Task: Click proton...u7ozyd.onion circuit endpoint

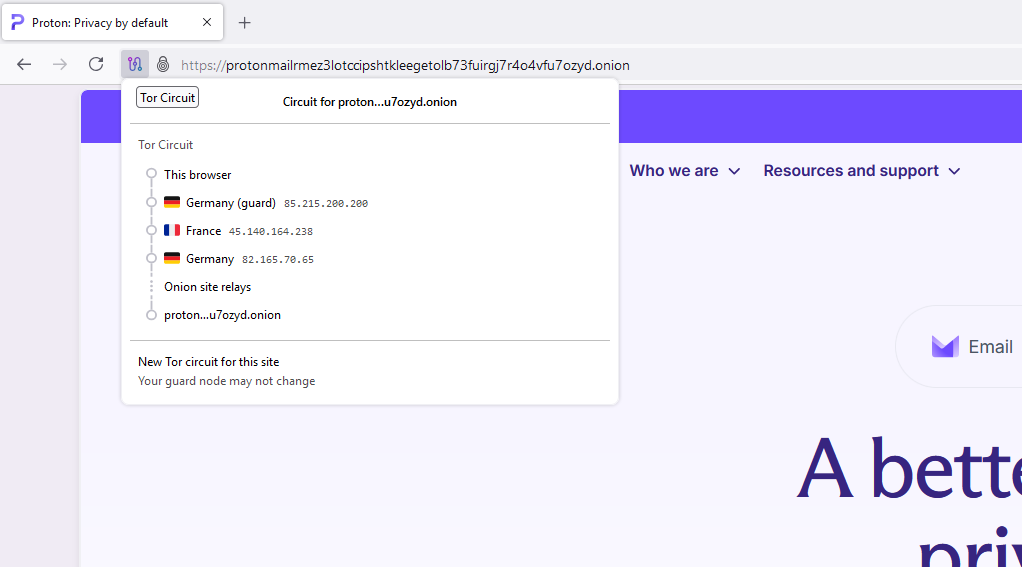Action: pos(222,315)
